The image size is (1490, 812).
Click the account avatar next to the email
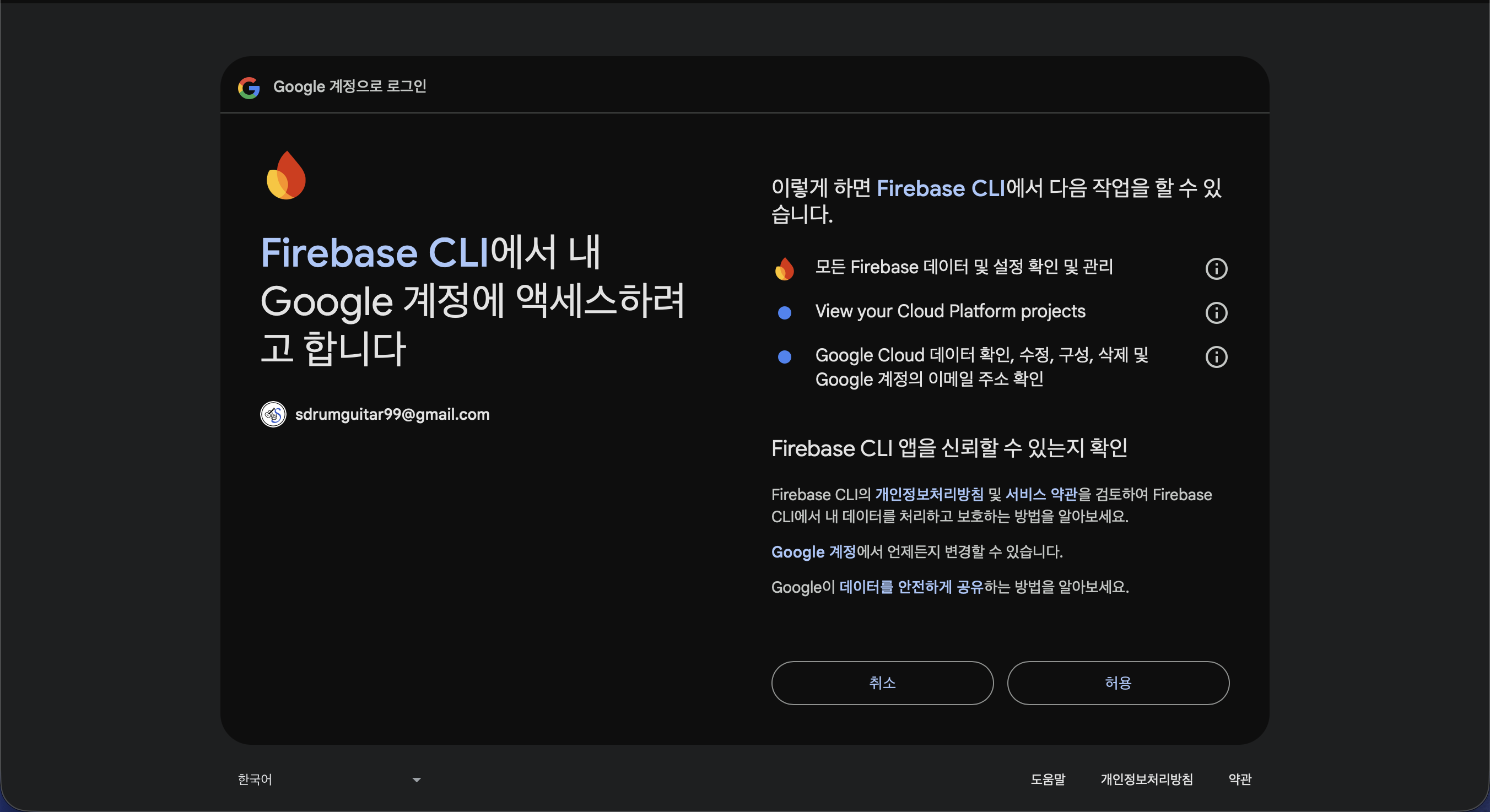273,414
